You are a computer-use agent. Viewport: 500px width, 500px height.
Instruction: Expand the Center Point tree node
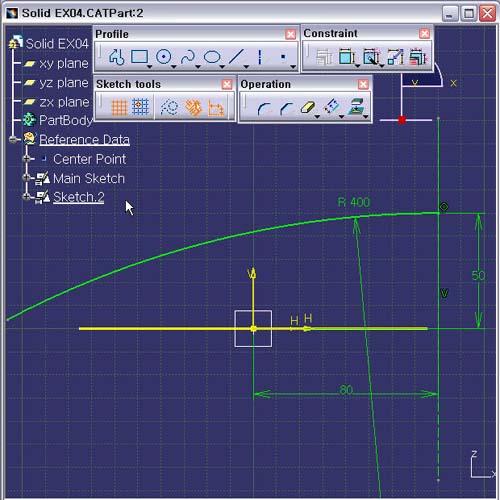click(27, 159)
